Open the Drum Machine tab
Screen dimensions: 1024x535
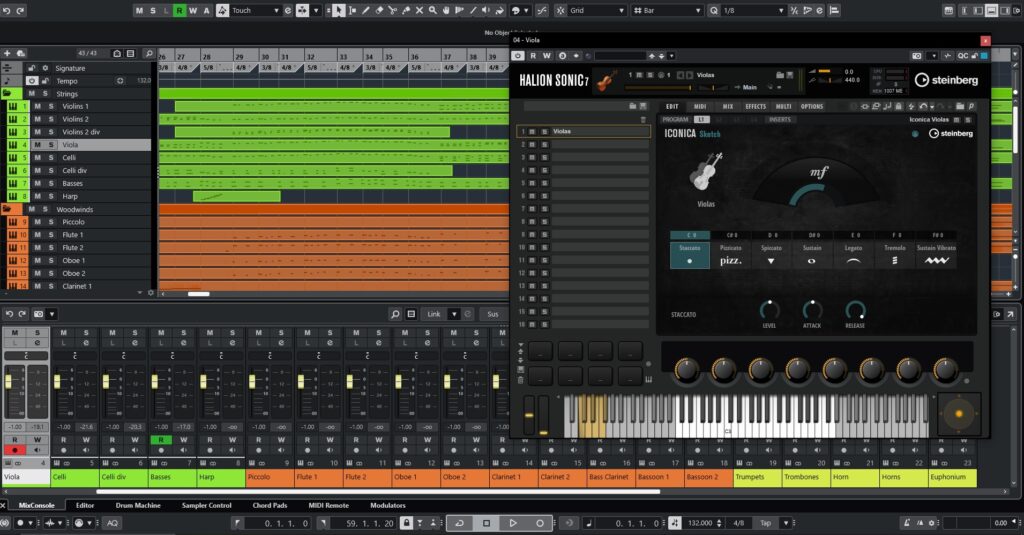pyautogui.click(x=138, y=506)
